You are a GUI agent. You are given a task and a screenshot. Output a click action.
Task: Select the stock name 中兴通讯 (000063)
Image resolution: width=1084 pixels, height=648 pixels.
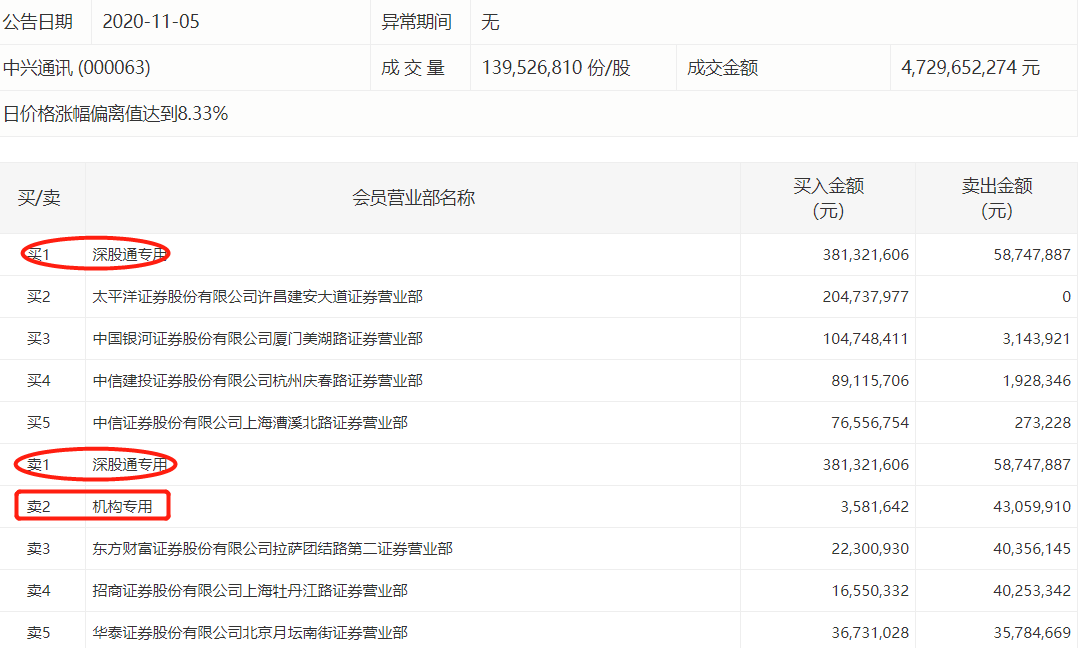coord(77,68)
